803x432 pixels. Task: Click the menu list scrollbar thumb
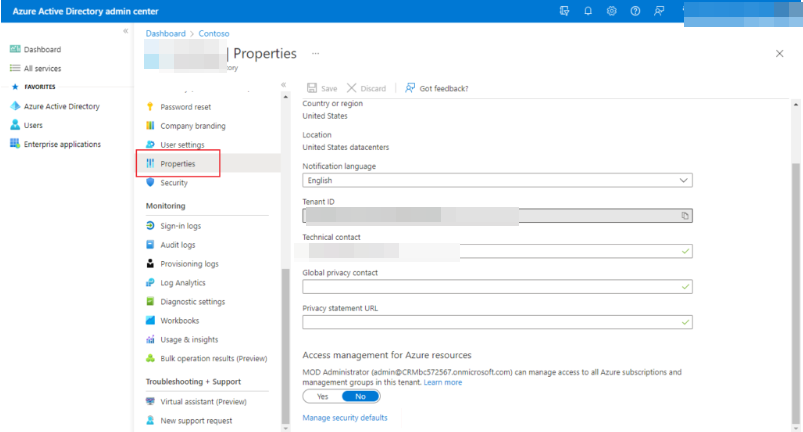(285, 345)
